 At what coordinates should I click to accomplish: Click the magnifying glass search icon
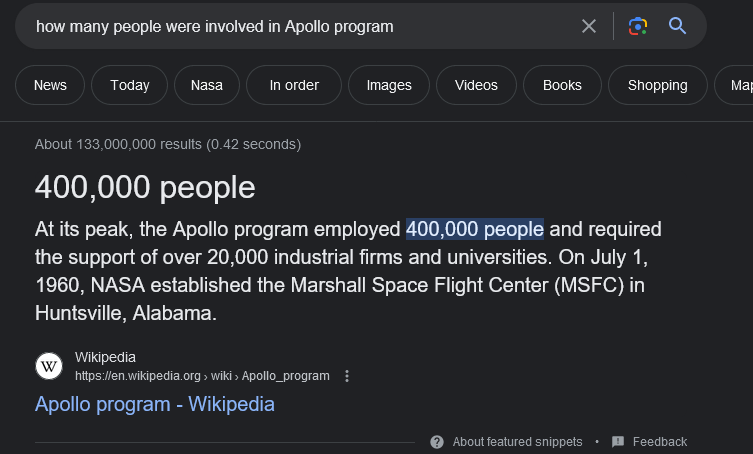678,26
